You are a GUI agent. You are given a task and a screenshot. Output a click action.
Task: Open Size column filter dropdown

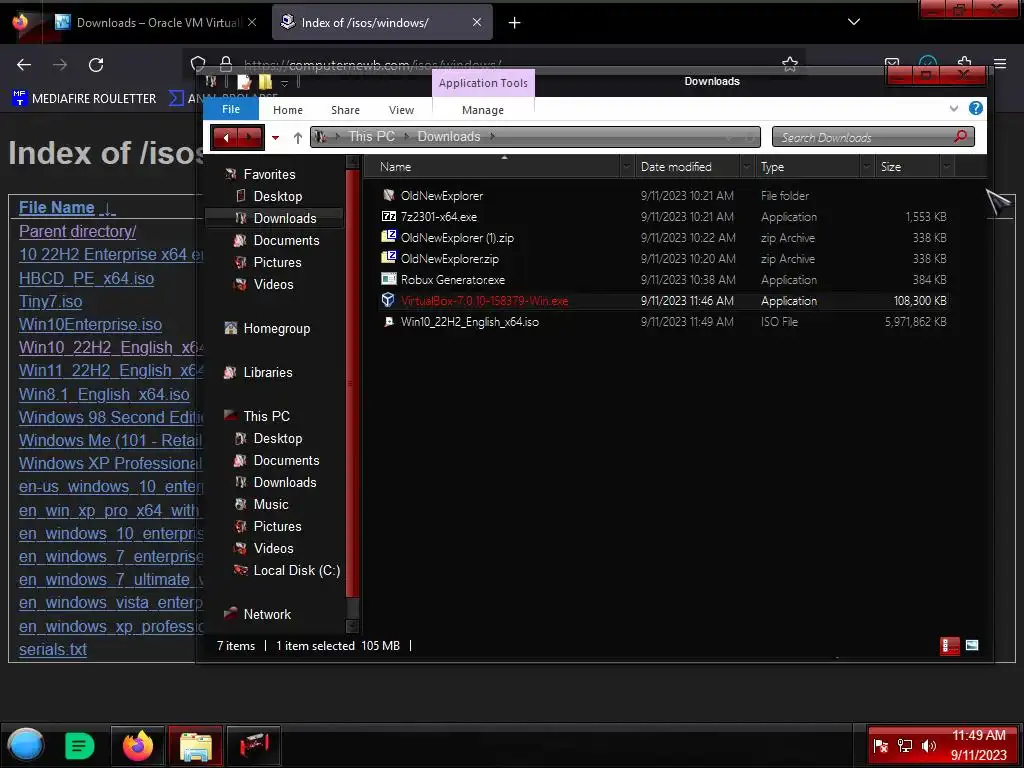tap(947, 167)
